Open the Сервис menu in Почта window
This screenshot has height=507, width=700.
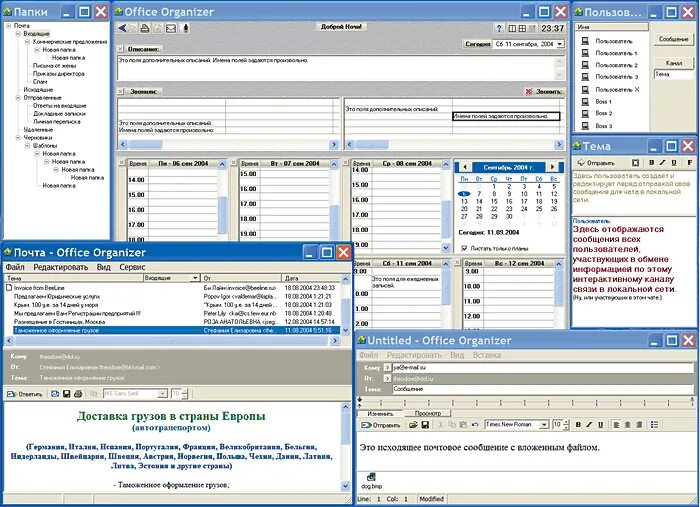[132, 267]
